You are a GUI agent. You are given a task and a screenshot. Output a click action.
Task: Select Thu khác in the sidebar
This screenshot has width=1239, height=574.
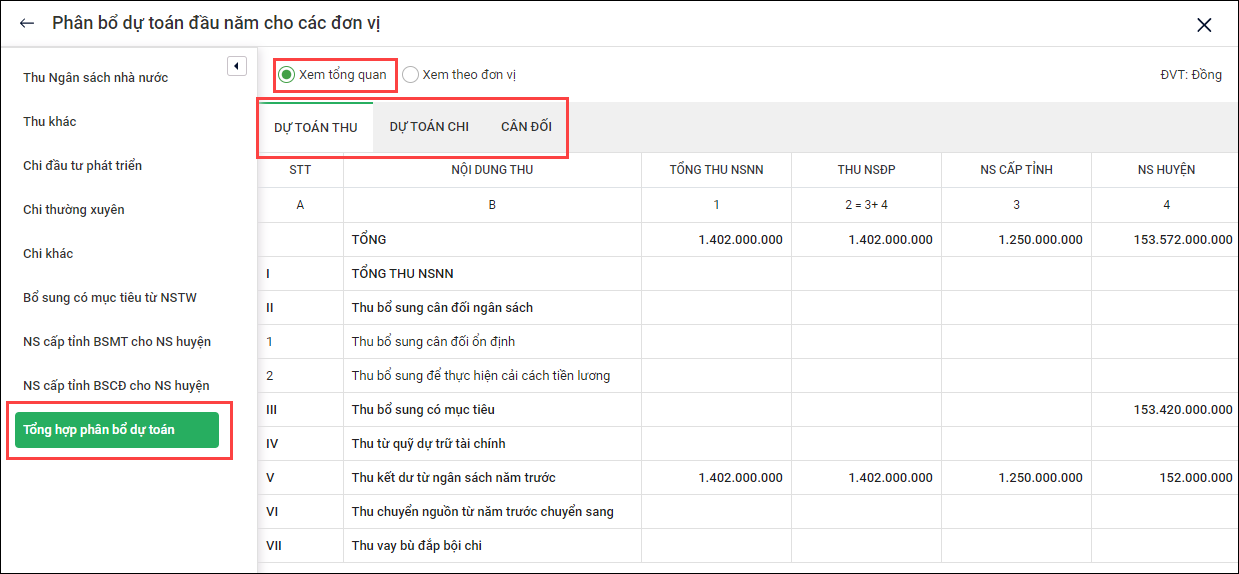coord(50,122)
